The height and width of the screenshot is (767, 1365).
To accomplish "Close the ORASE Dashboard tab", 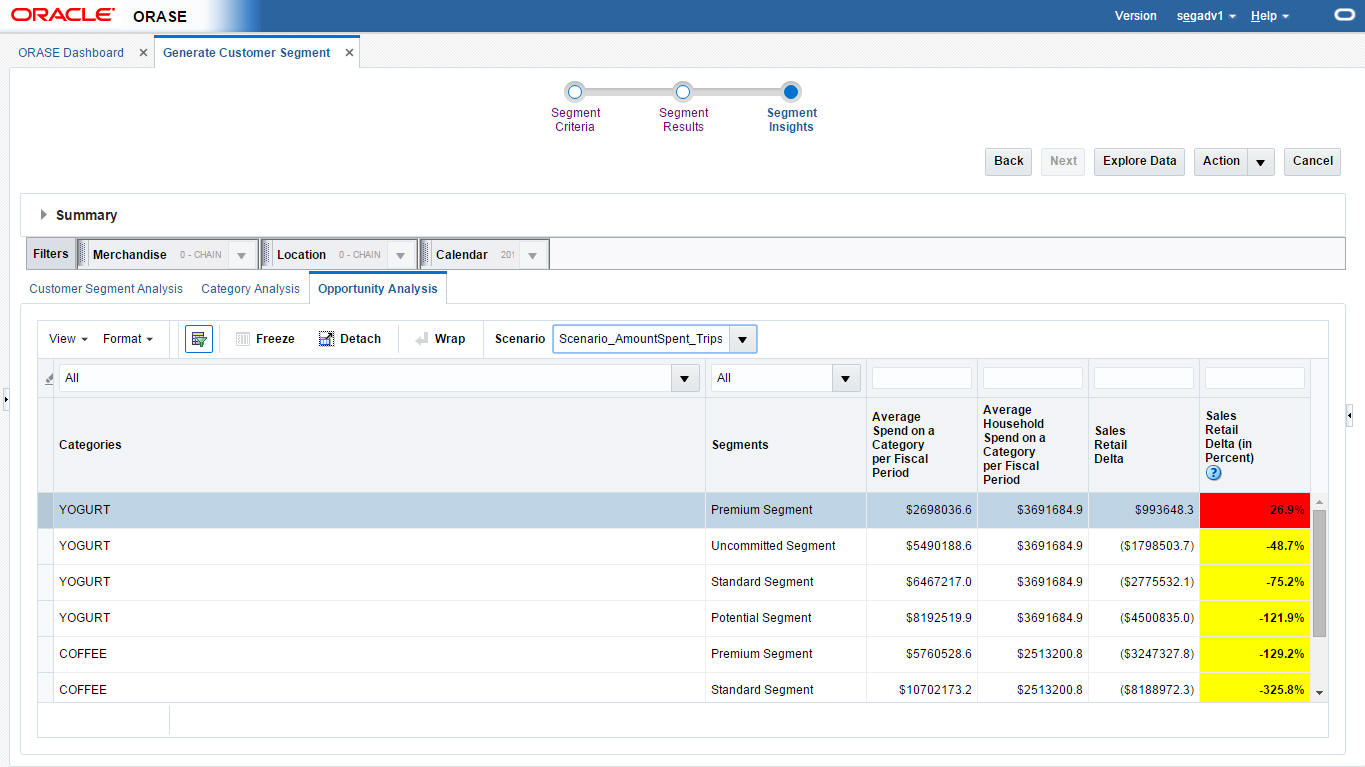I will point(143,53).
